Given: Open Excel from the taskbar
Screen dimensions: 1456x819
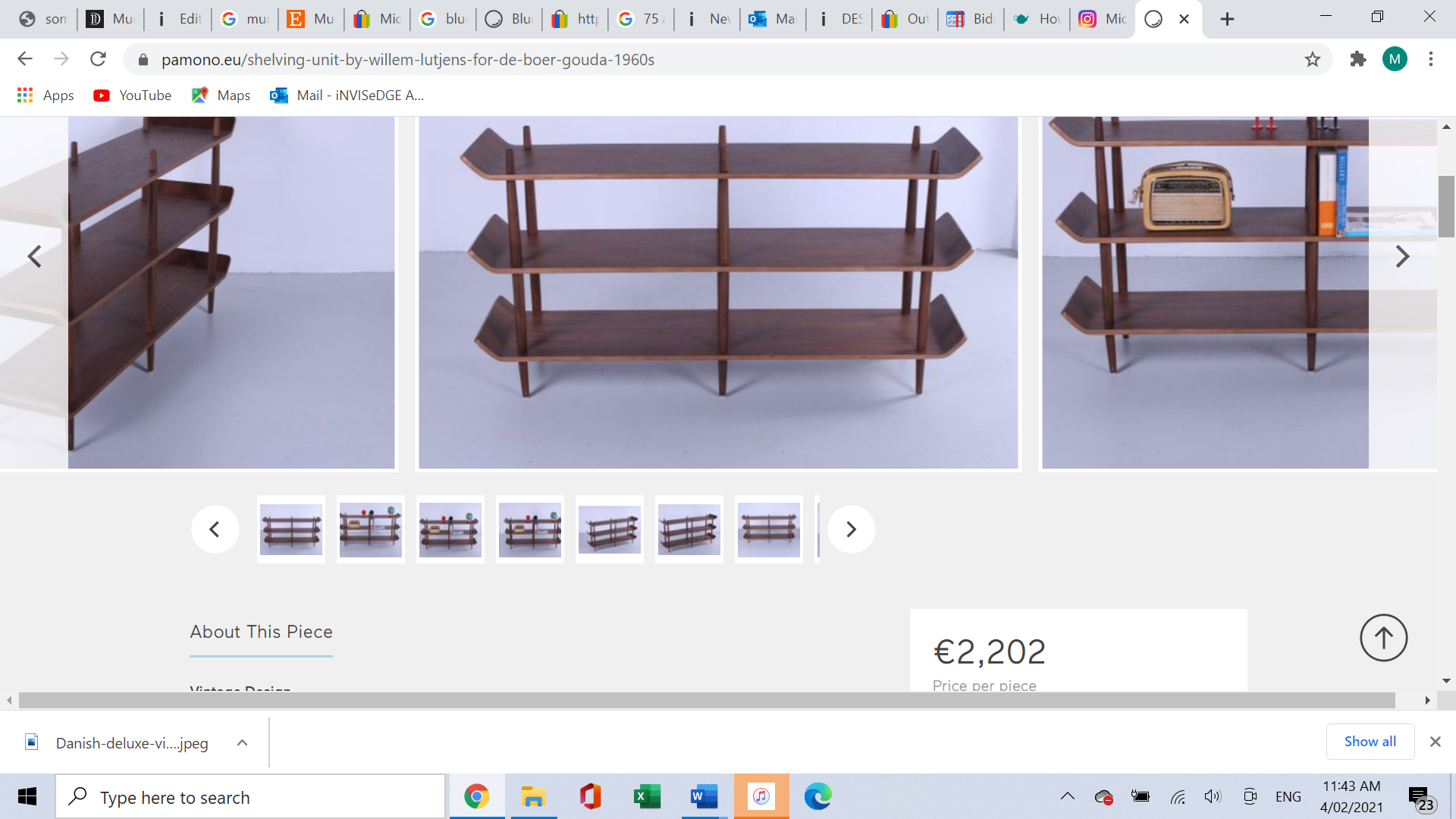Looking at the screenshot, I should tap(647, 796).
